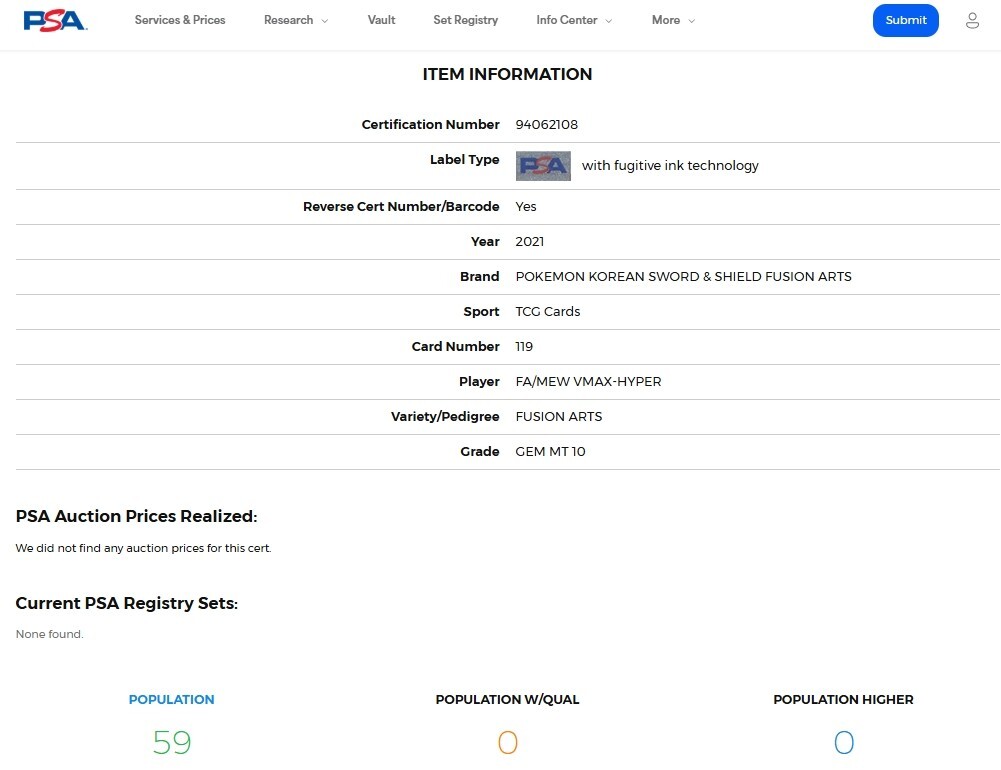Select the Reverse Cert Number value Yes

[x=526, y=206]
